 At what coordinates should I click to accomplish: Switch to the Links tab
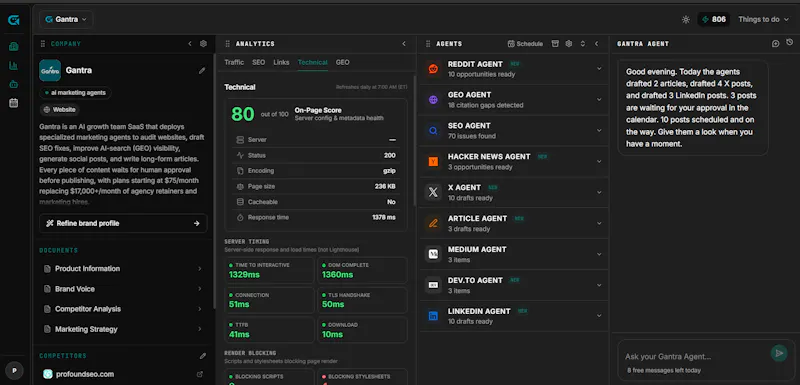click(281, 62)
